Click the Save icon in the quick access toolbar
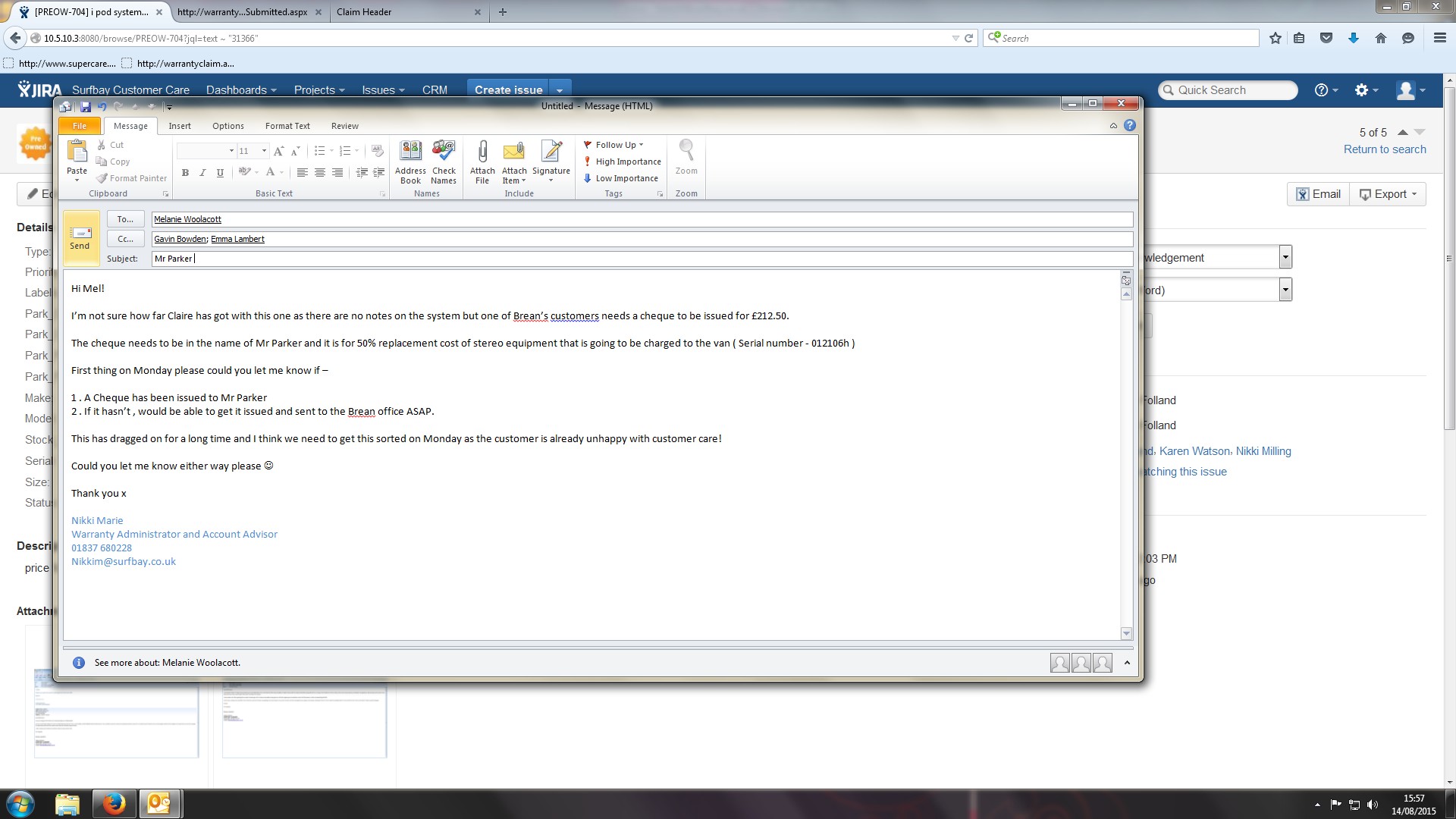The width and height of the screenshot is (1456, 819). (86, 107)
